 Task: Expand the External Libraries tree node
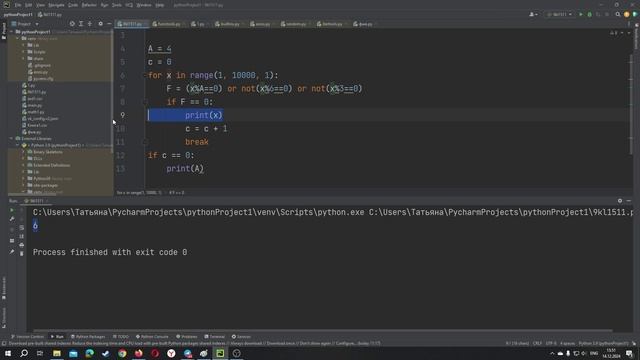point(11,139)
